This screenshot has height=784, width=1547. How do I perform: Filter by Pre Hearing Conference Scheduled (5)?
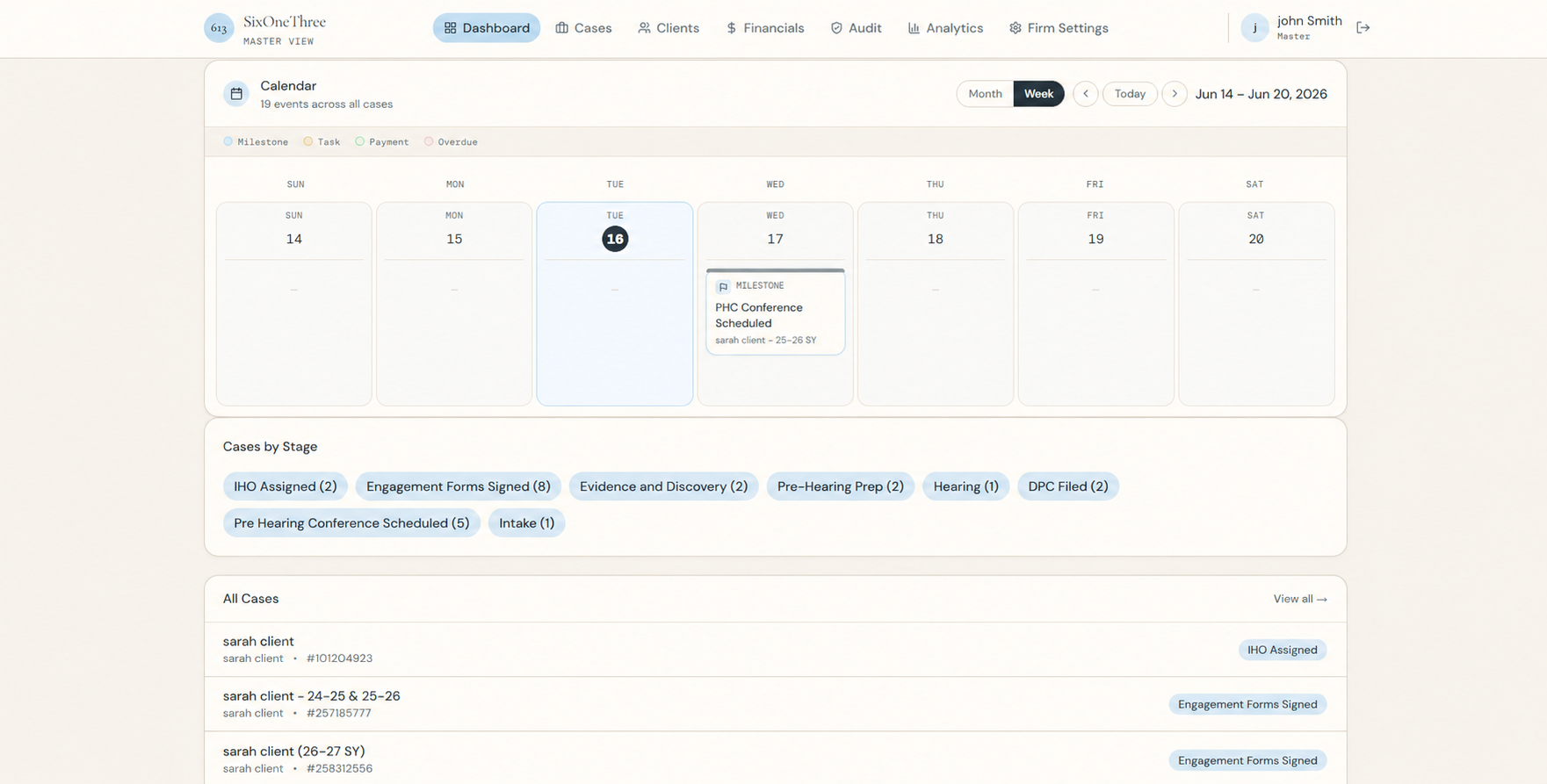351,523
